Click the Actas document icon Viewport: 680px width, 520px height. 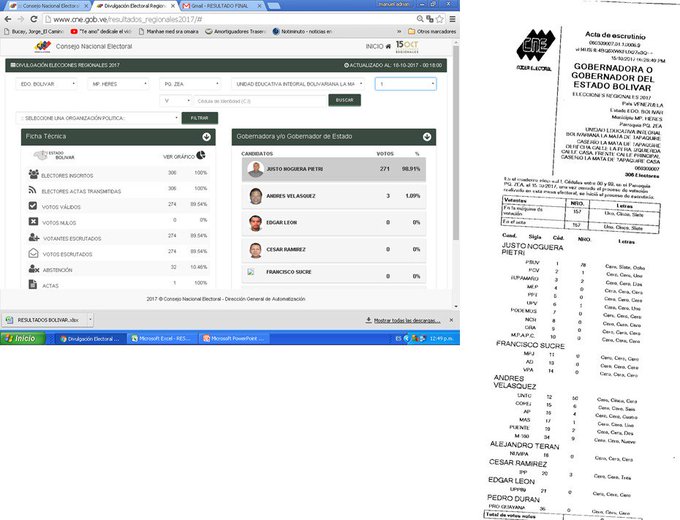[x=33, y=285]
